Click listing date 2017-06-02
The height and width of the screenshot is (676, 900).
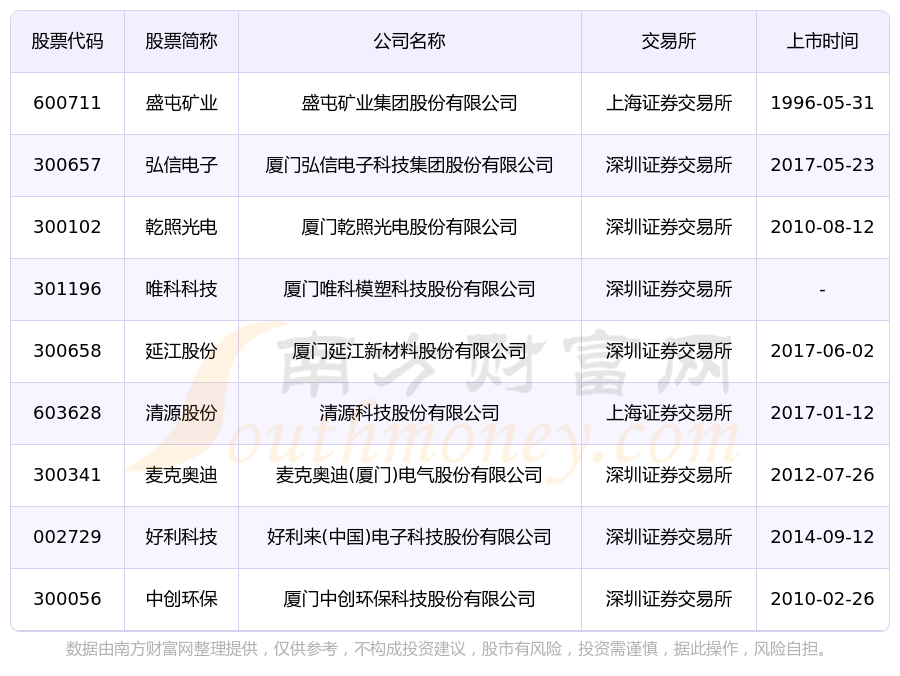pyautogui.click(x=823, y=351)
